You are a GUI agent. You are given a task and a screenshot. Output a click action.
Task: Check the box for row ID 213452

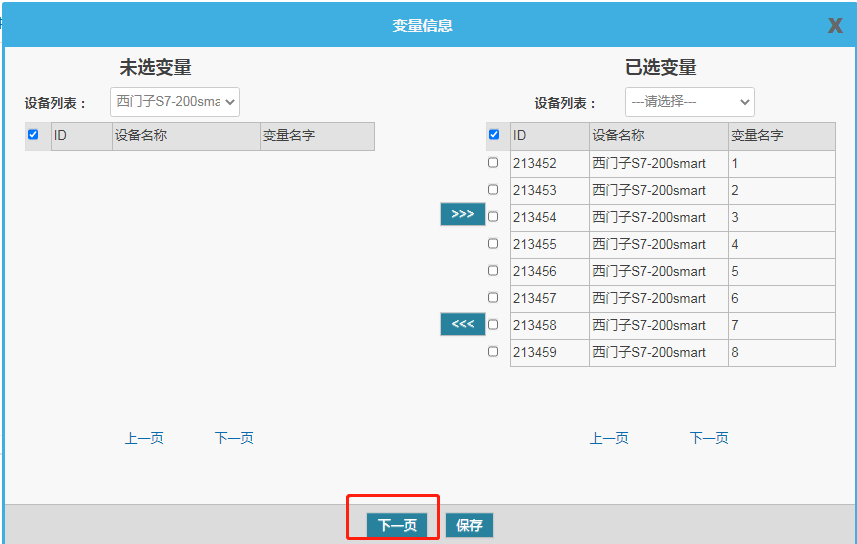(x=493, y=162)
